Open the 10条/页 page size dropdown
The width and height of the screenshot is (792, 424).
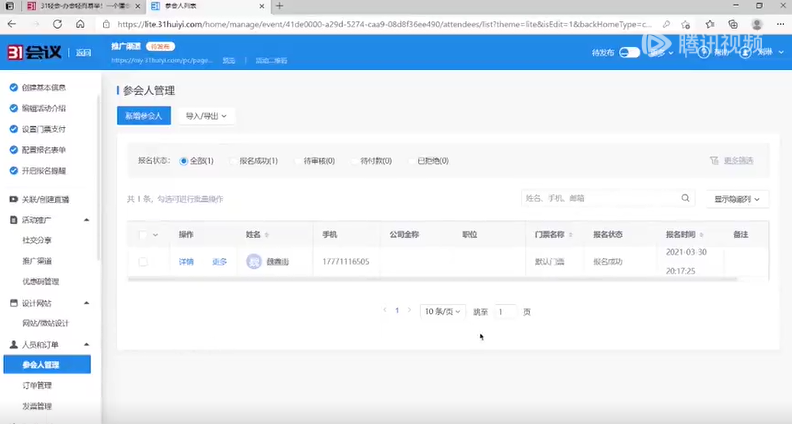tap(442, 311)
